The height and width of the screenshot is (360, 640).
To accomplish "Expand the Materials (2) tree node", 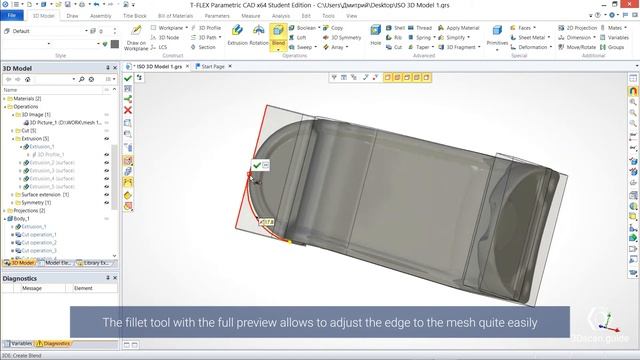I will (x=5, y=99).
